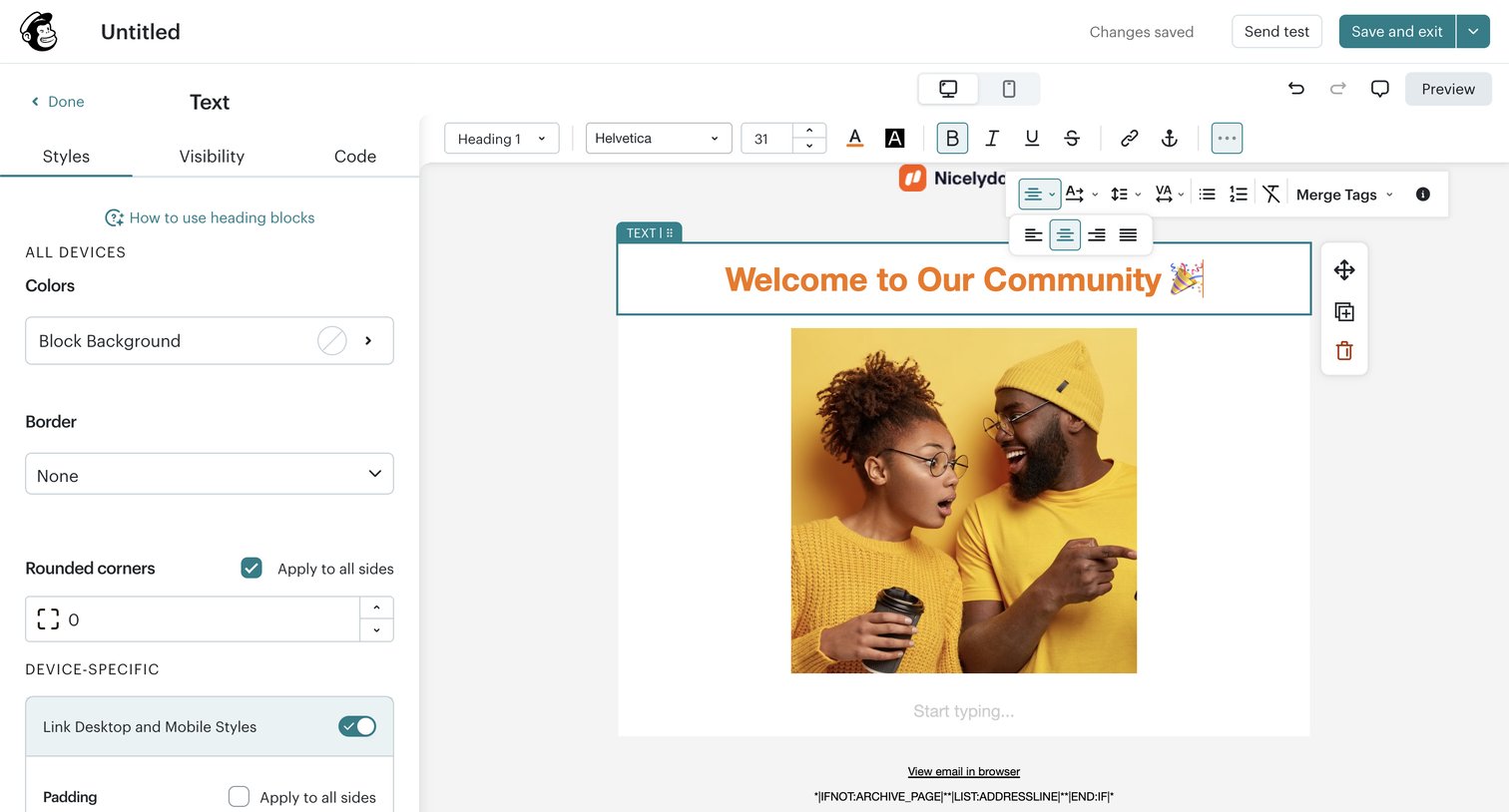Screen dimensions: 1509x812
Task: Align text left
Action: click(1034, 235)
